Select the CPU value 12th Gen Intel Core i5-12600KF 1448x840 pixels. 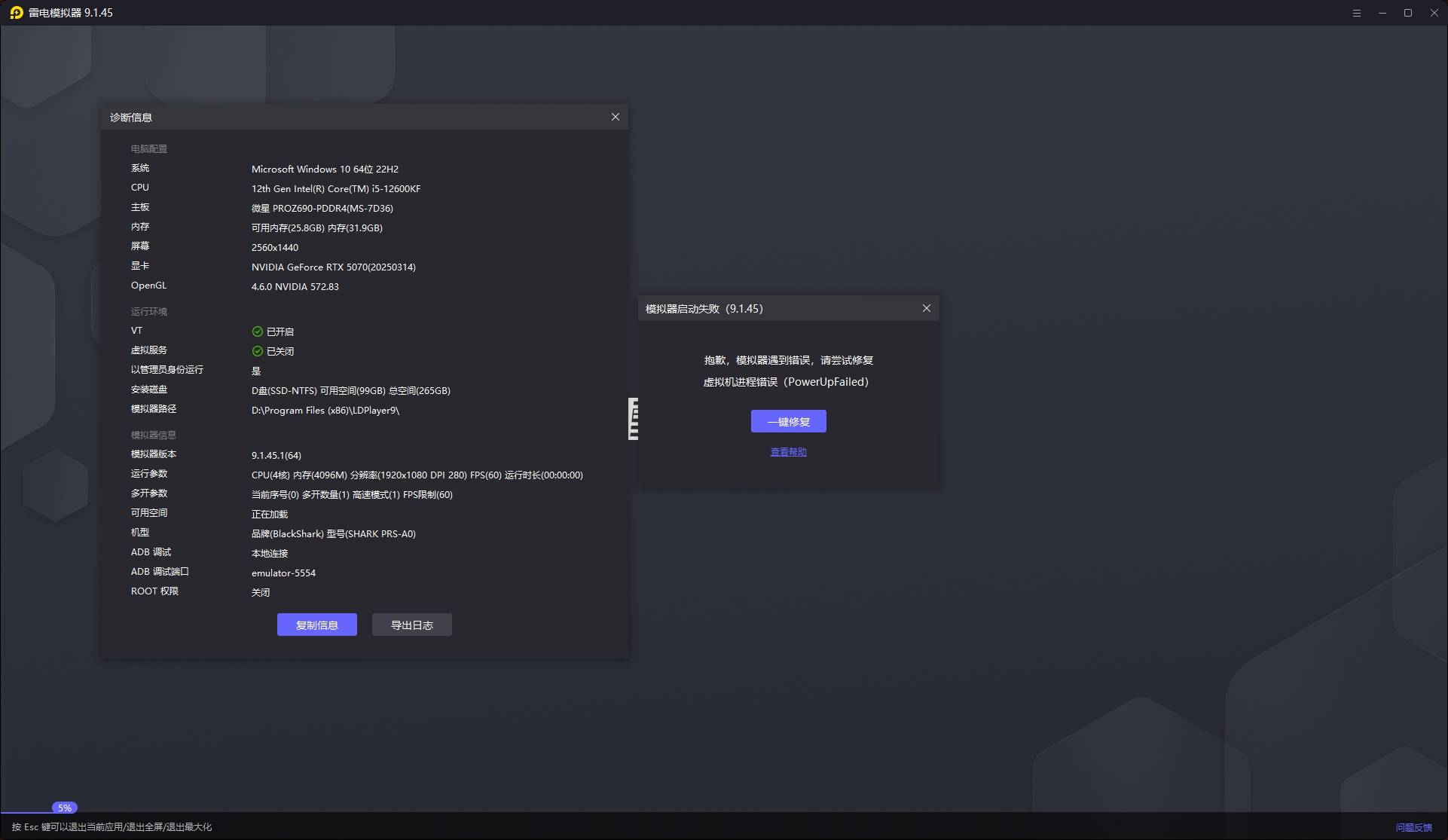[x=336, y=189]
